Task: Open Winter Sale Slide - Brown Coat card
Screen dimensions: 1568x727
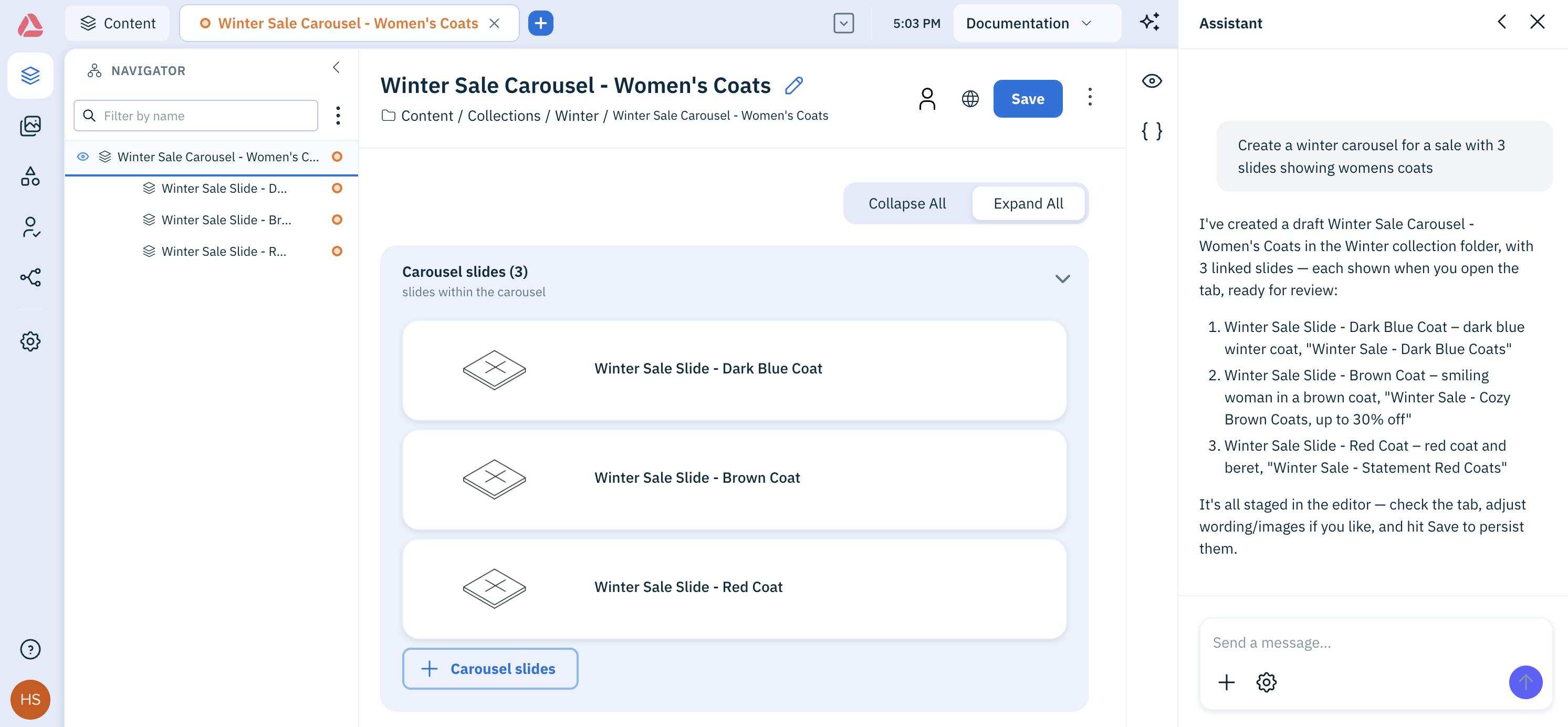Action: pyautogui.click(x=734, y=479)
